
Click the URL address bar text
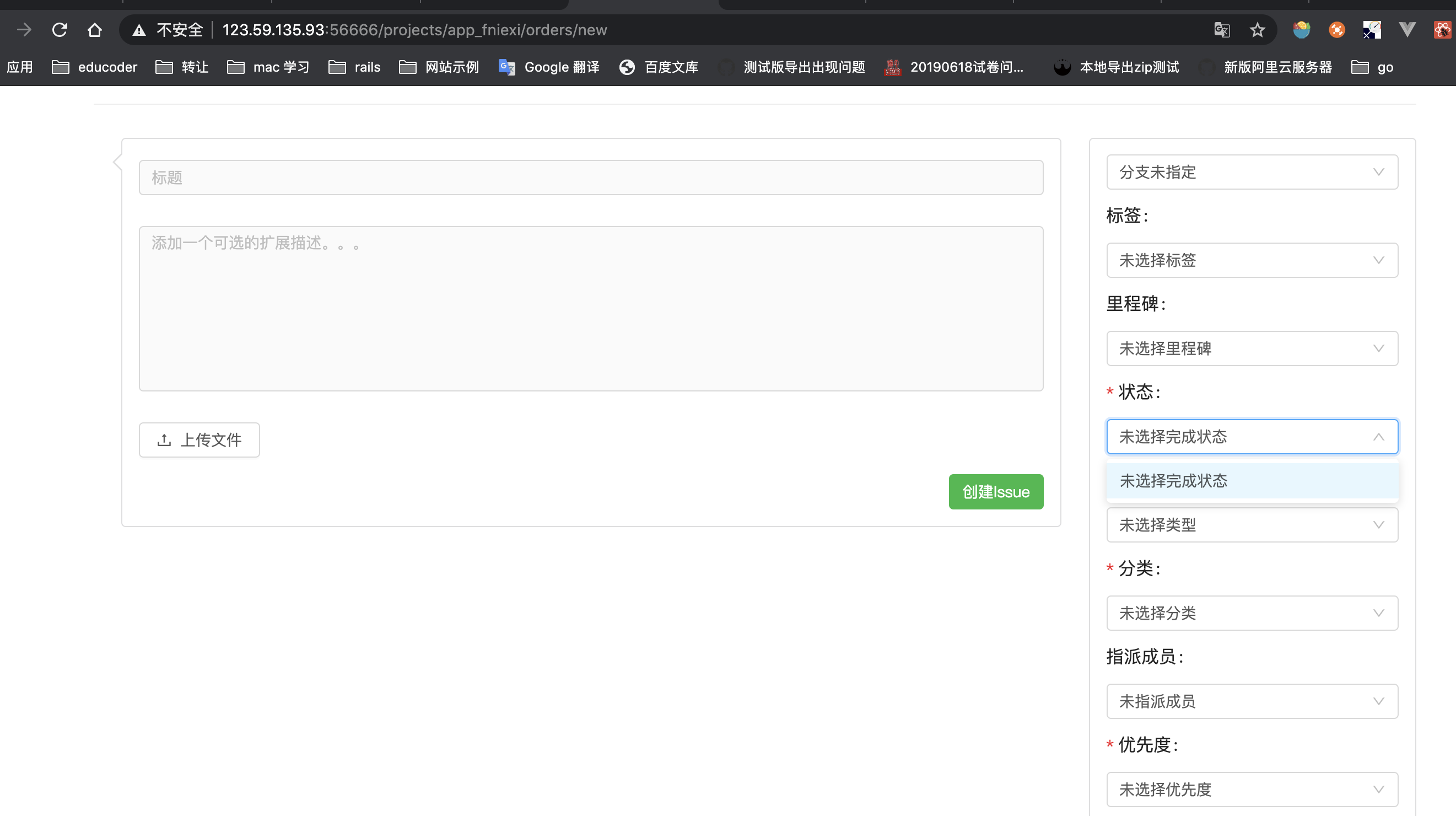[x=414, y=29]
